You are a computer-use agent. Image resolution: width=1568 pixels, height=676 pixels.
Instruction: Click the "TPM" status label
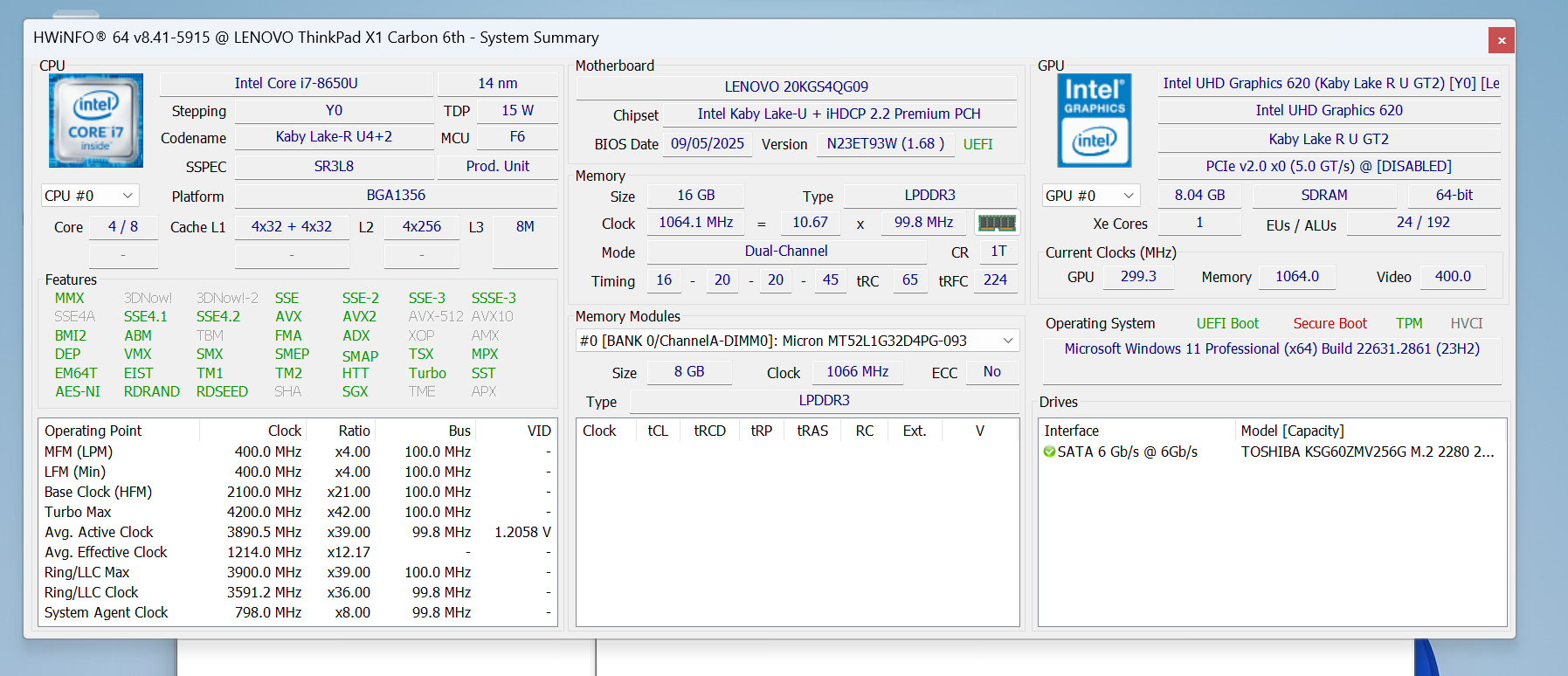pos(1409,324)
